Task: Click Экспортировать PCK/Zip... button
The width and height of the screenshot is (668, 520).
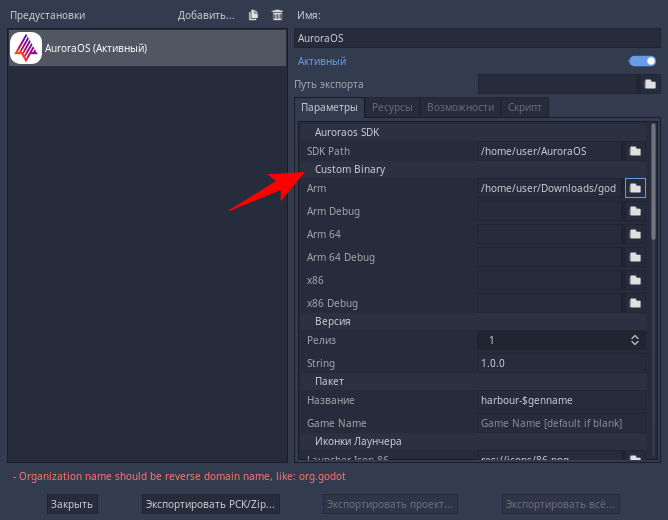Action: point(210,504)
